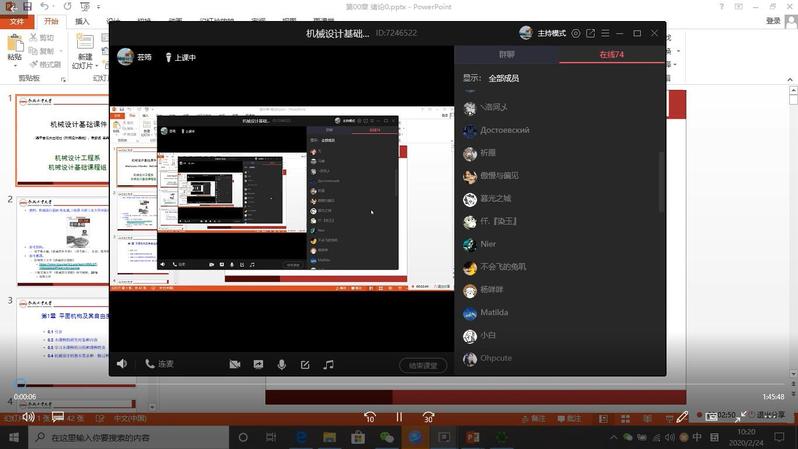Click the pop-out window icon in title bar
Screen dimensions: 798x449
click(x=590, y=33)
